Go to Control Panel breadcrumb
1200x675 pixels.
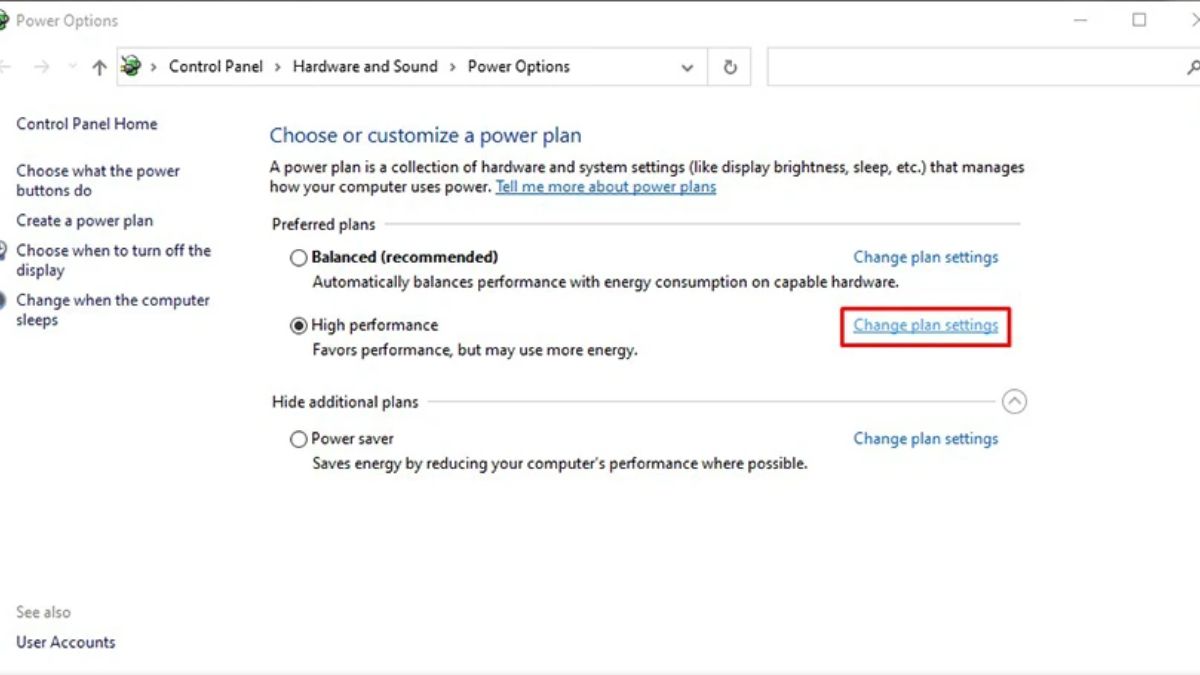(216, 67)
